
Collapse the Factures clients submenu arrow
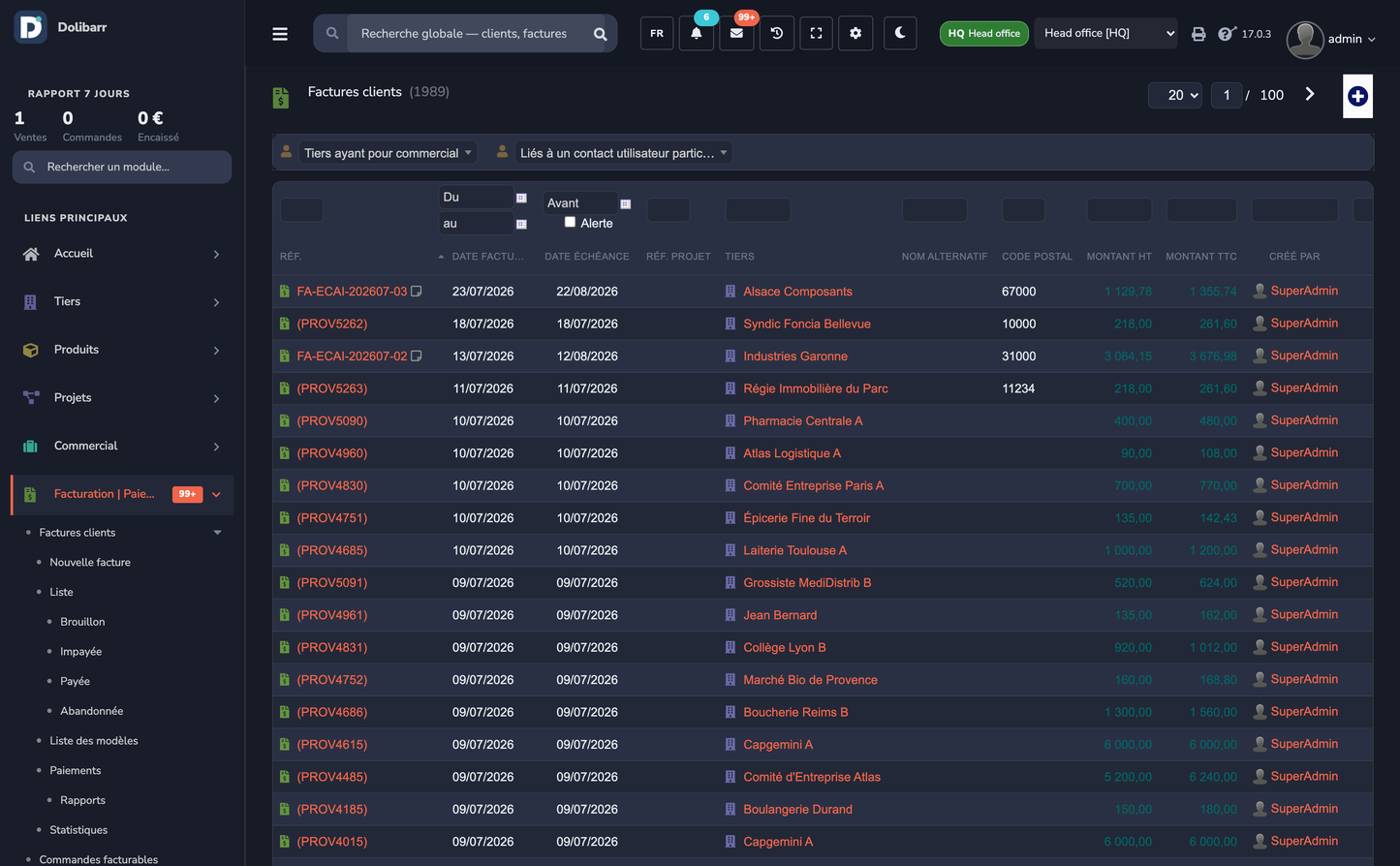click(x=218, y=533)
